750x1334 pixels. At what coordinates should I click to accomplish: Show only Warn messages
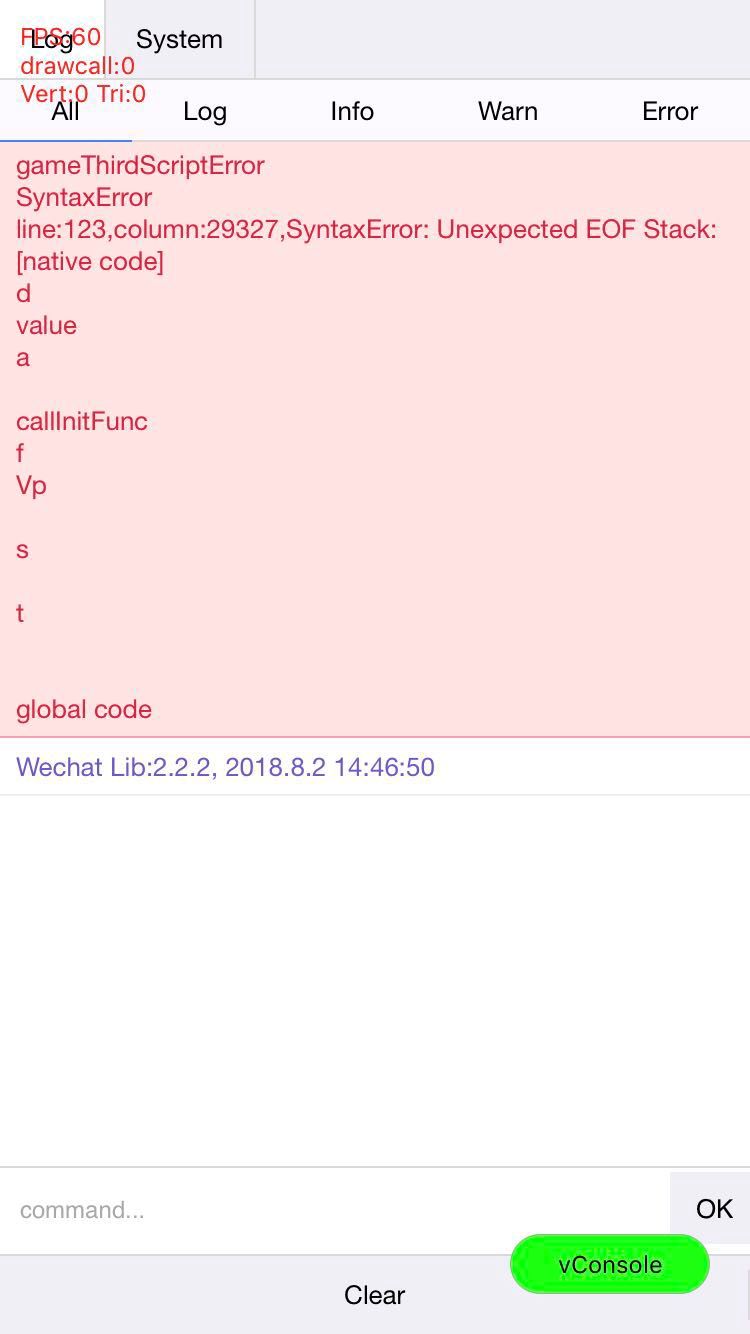(x=508, y=111)
